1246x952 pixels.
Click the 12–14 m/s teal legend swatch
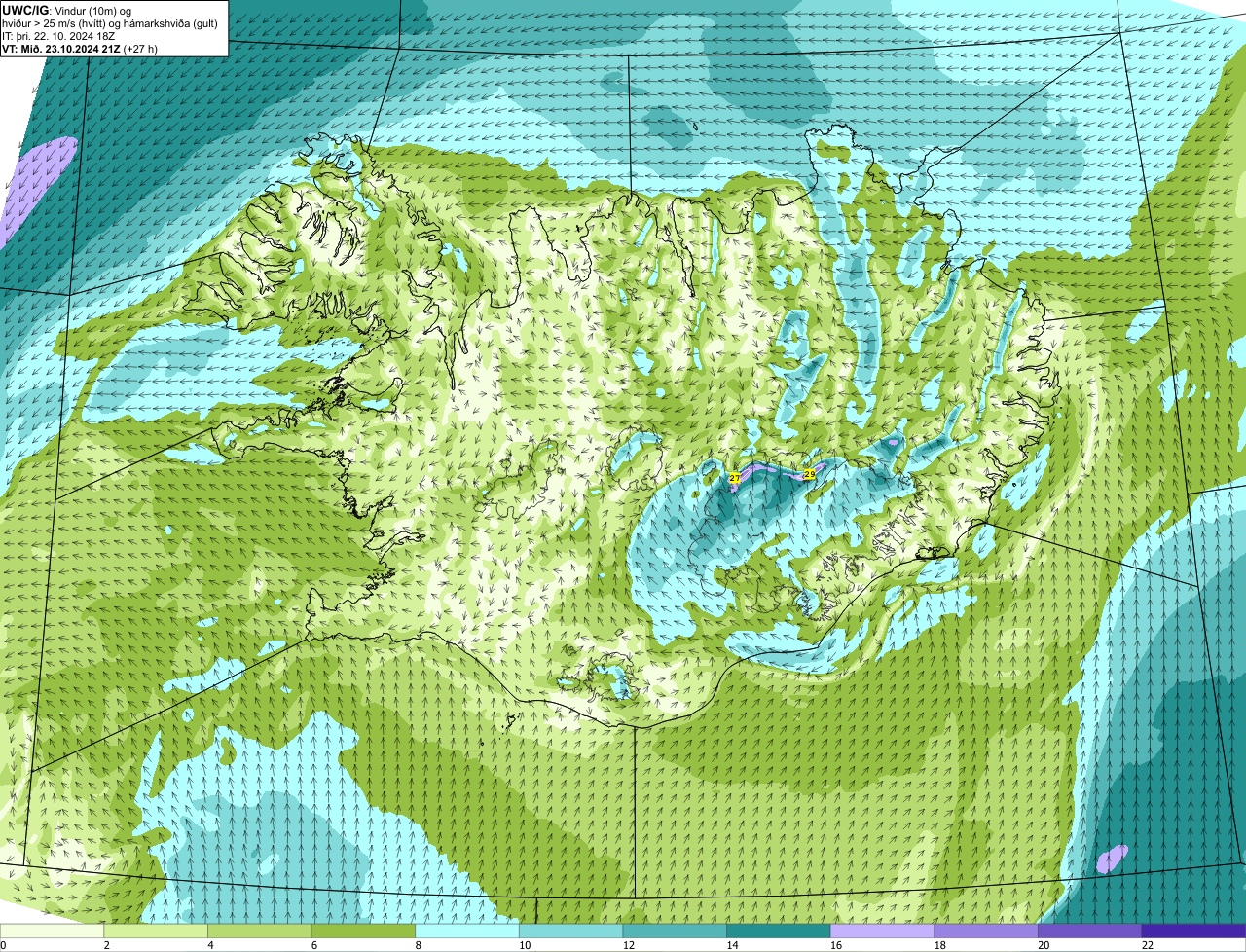[x=675, y=931]
